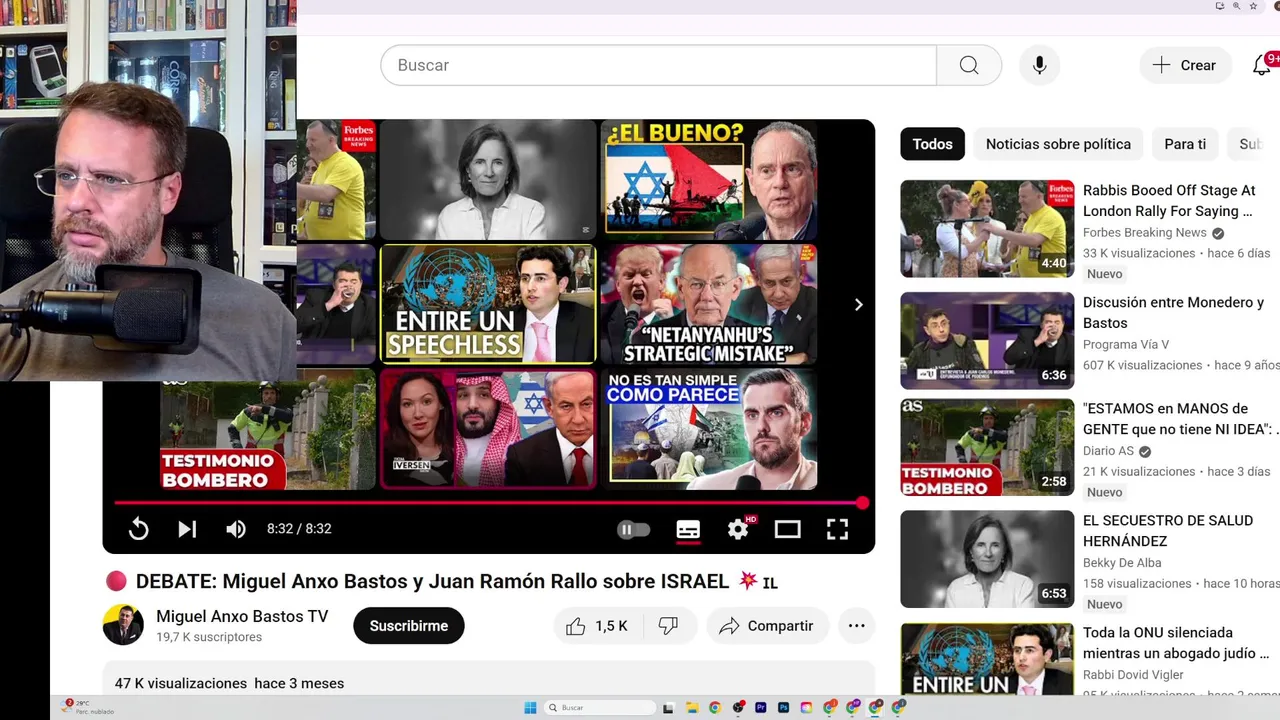Open Premiere Pro from taskbar
This screenshot has height=720, width=1280.
[761, 708]
